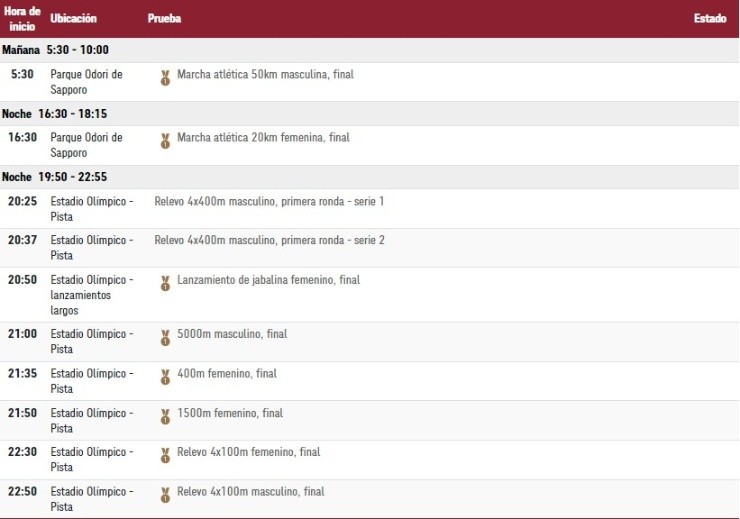The width and height of the screenshot is (740, 519).
Task: Open Relevo 4x400m masculino serie 1
Action: pos(269,202)
